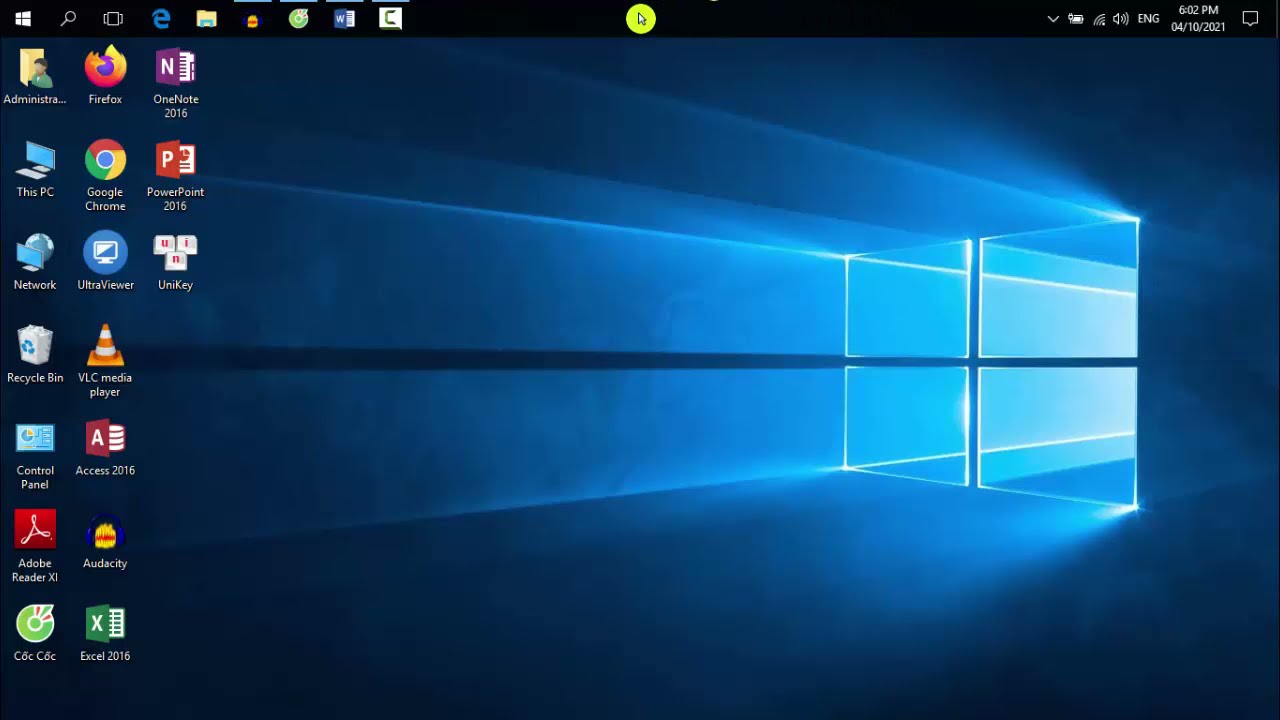Open File Explorer from the taskbar
The image size is (1280, 720).
(207, 18)
